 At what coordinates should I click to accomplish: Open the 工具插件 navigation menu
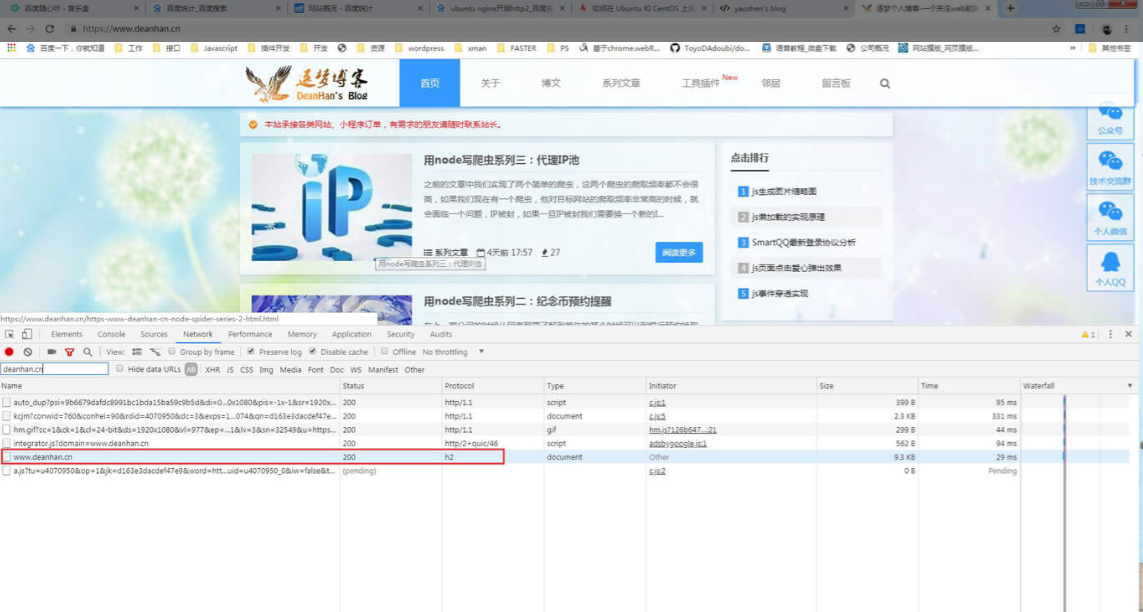tap(701, 84)
